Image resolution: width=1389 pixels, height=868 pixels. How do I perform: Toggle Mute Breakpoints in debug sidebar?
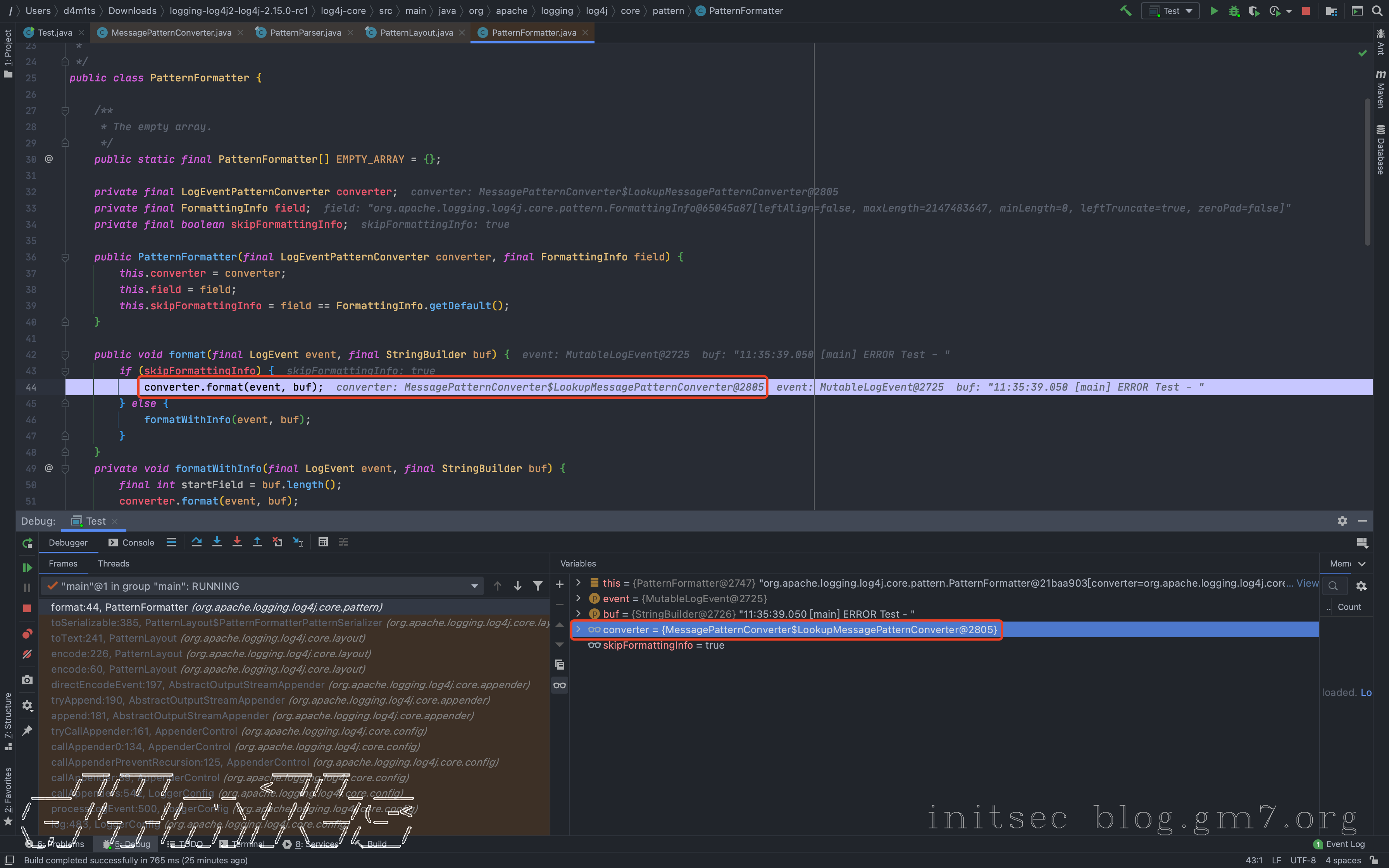[x=27, y=654]
